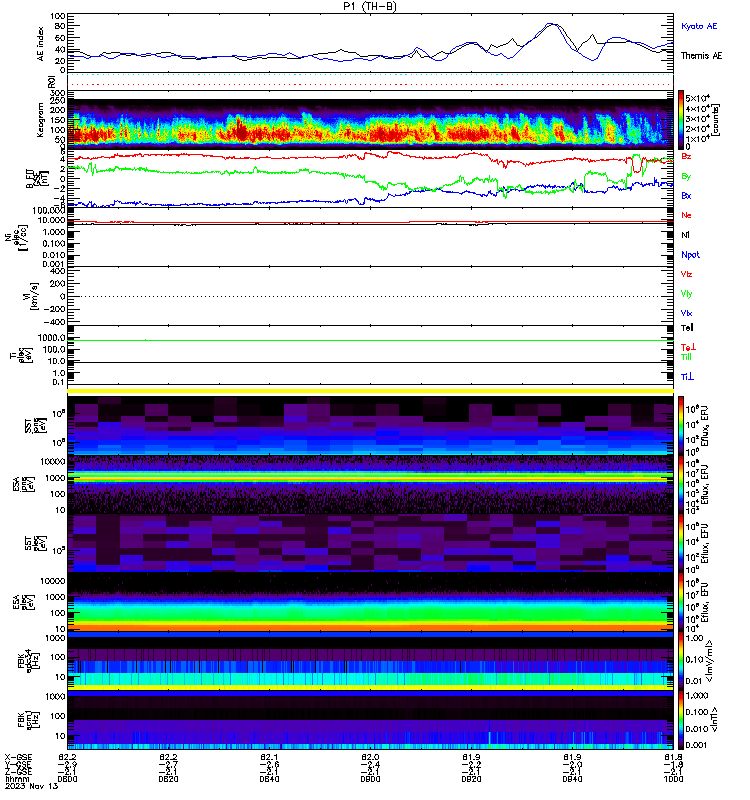
Task: Click the 0920 time tick label
Action: [x=471, y=779]
